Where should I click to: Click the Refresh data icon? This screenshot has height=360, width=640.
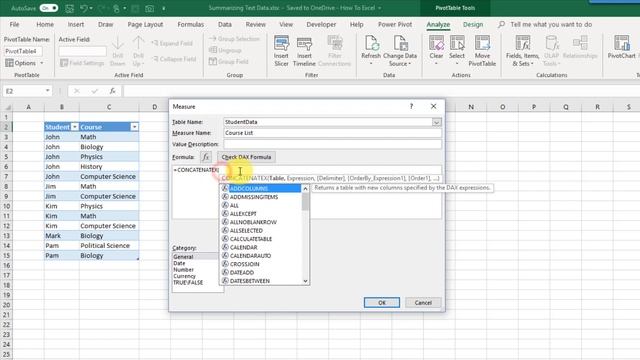(x=371, y=43)
